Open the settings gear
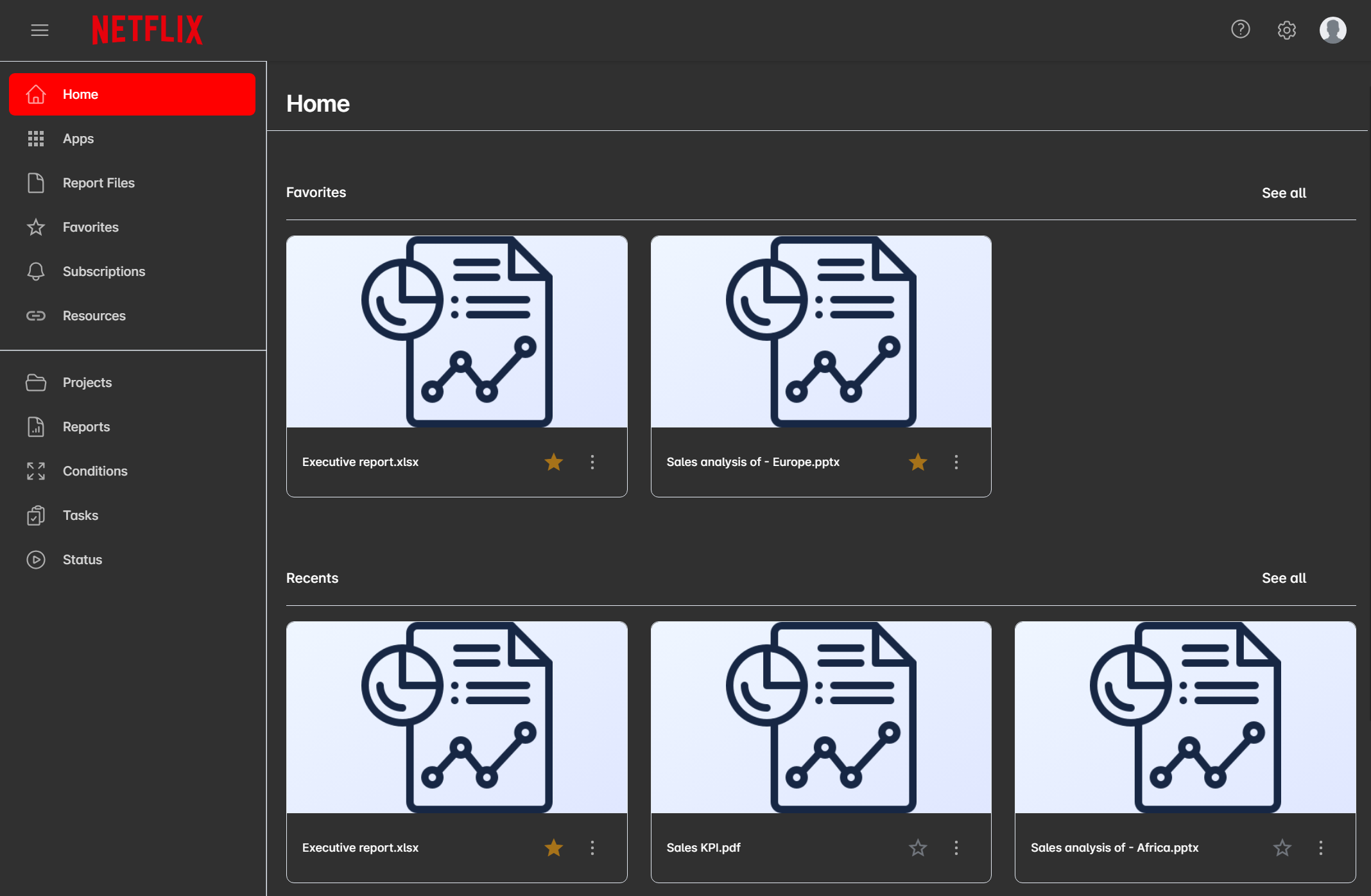This screenshot has width=1371, height=896. [x=1286, y=30]
